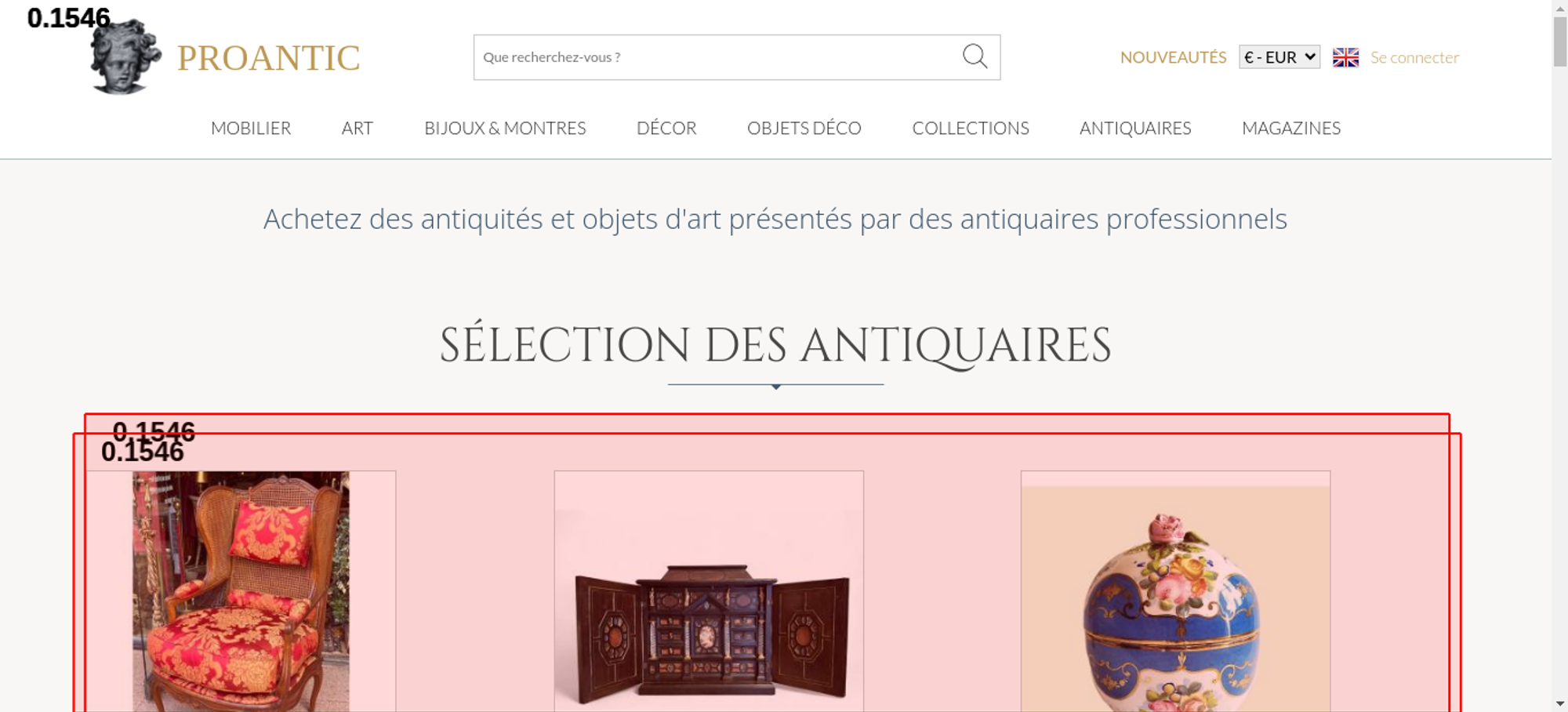Visit the MAGAZINES section
This screenshot has height=712, width=1568.
point(1291,128)
